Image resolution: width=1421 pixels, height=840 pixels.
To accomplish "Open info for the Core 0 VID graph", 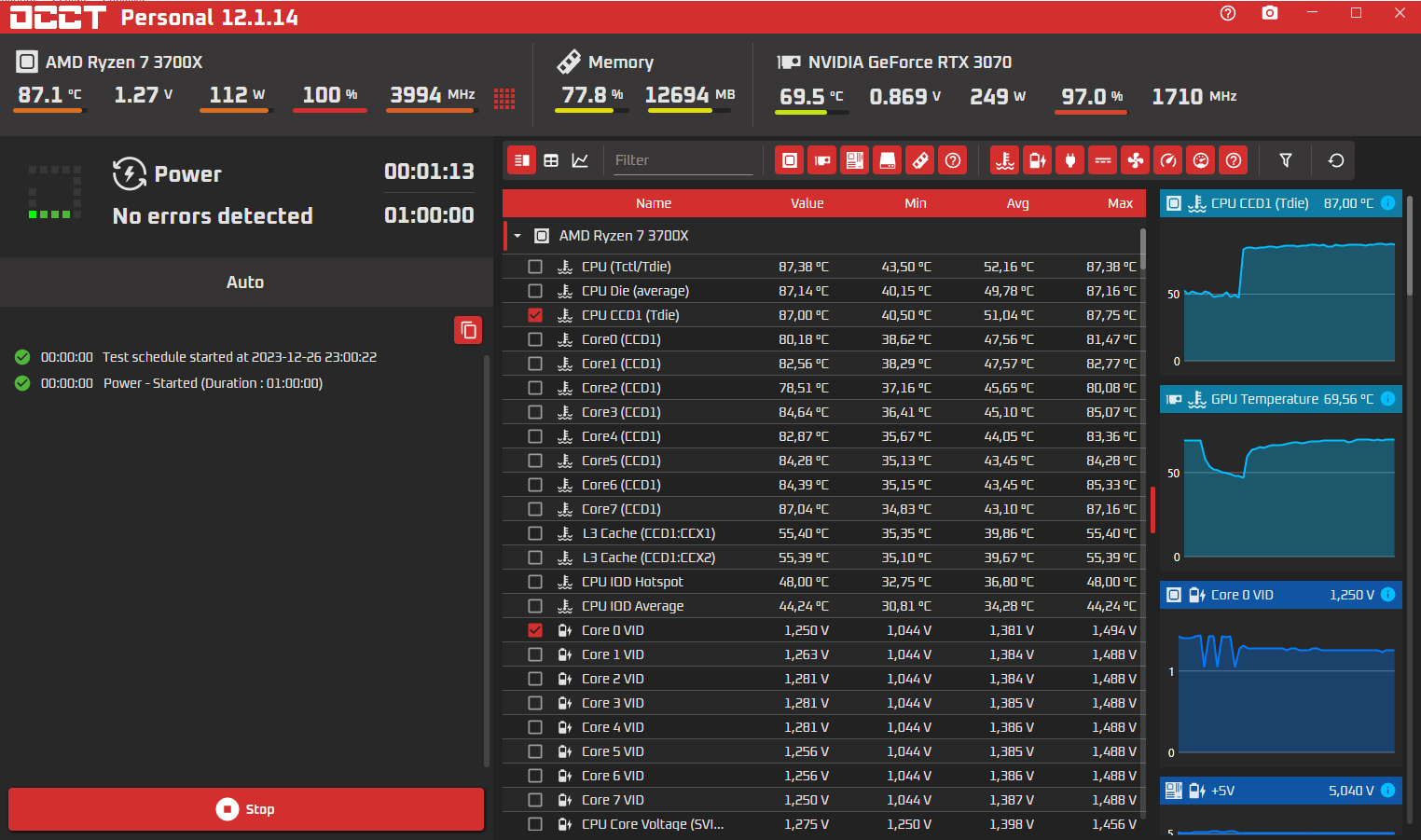I will (1387, 595).
